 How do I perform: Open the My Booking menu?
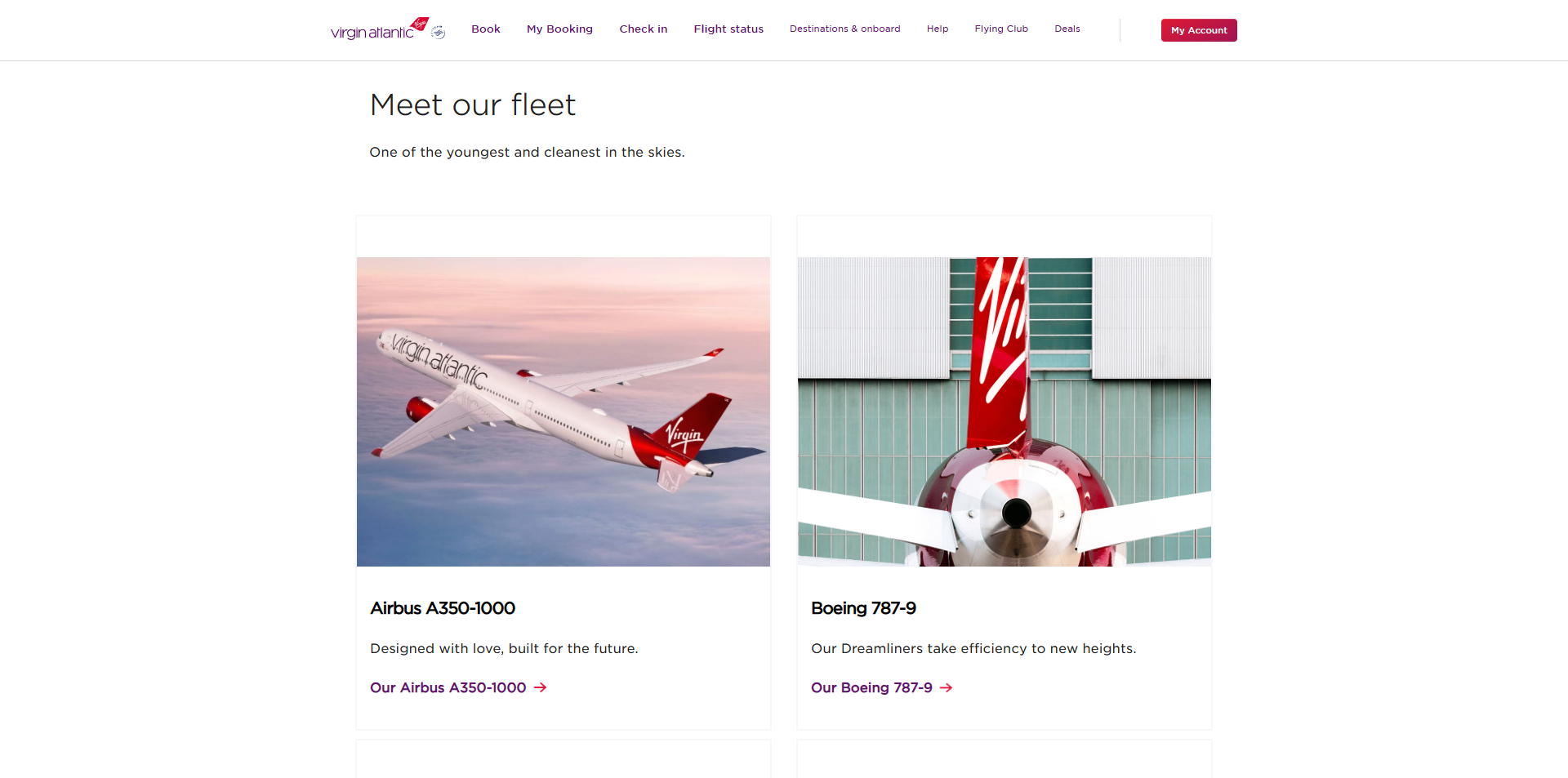[559, 29]
